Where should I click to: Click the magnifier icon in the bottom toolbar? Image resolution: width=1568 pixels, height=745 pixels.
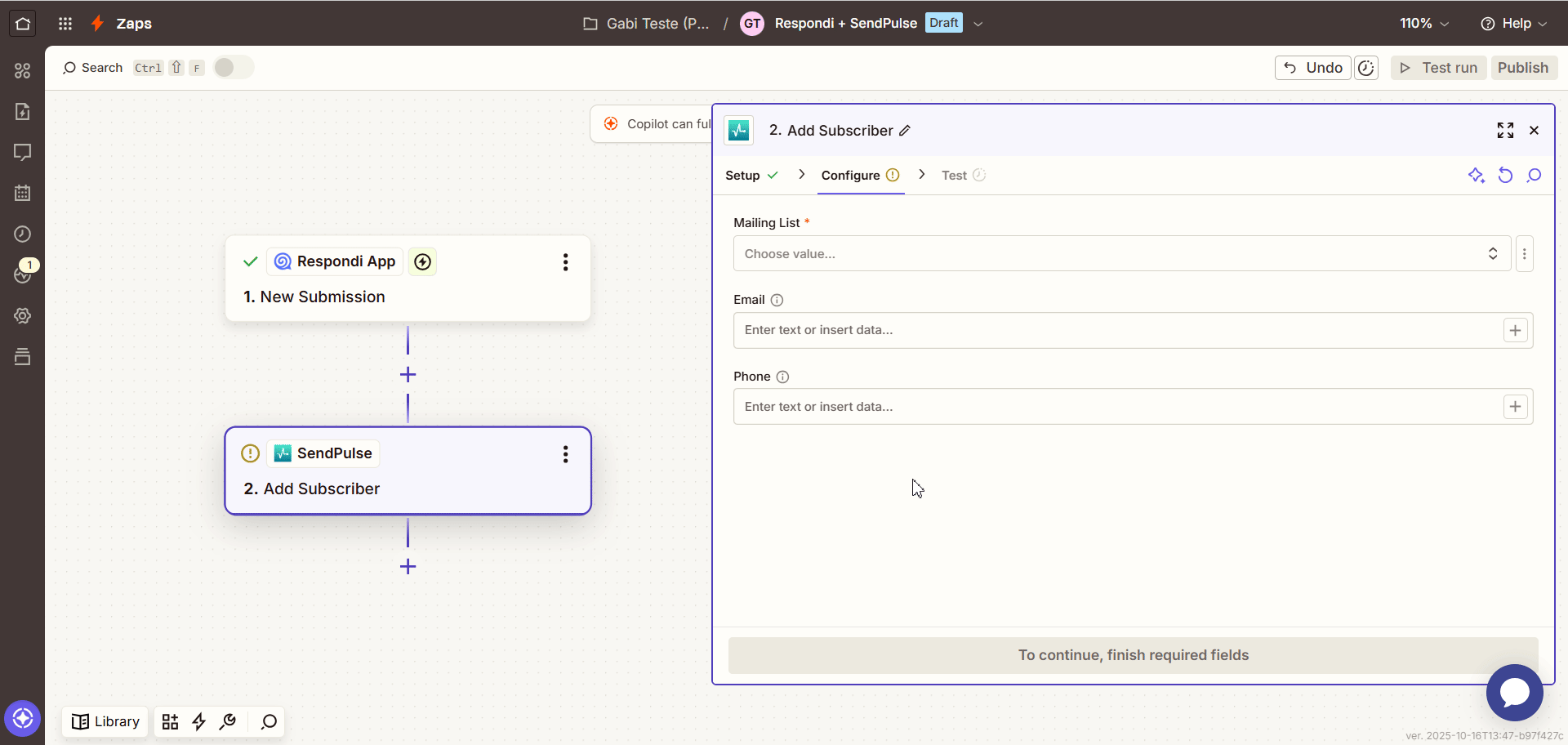(x=269, y=722)
